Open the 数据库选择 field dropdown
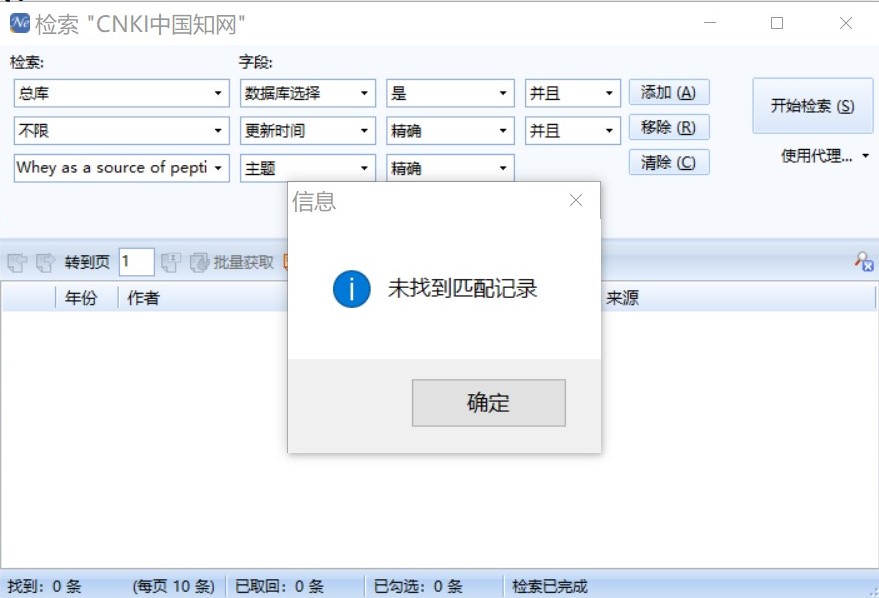 click(x=364, y=93)
